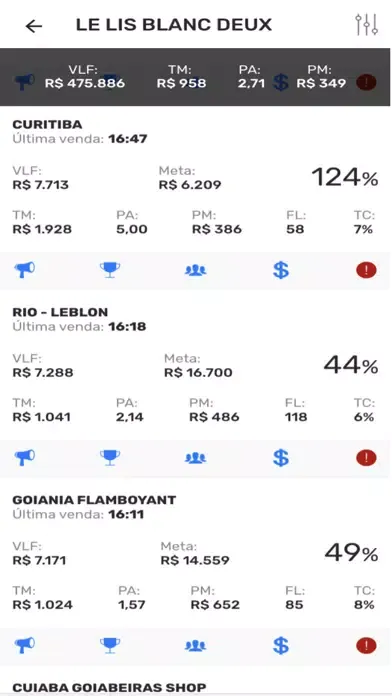
Task: Tap the dollar icon for Goiania Flamboyant
Action: pyautogui.click(x=281, y=645)
